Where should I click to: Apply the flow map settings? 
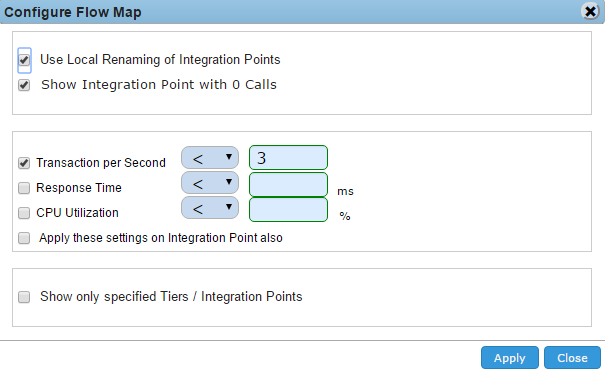tap(510, 358)
